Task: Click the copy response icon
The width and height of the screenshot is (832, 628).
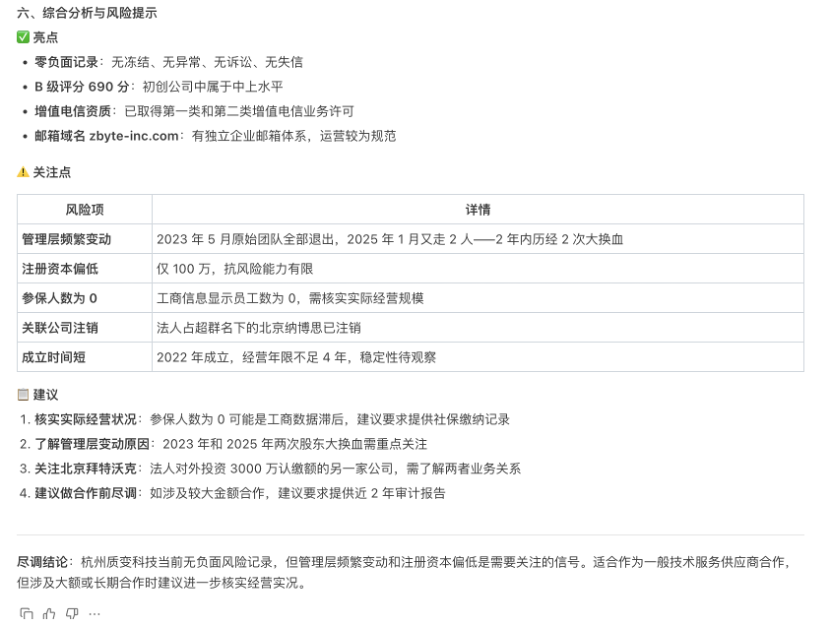Action: tap(27, 614)
